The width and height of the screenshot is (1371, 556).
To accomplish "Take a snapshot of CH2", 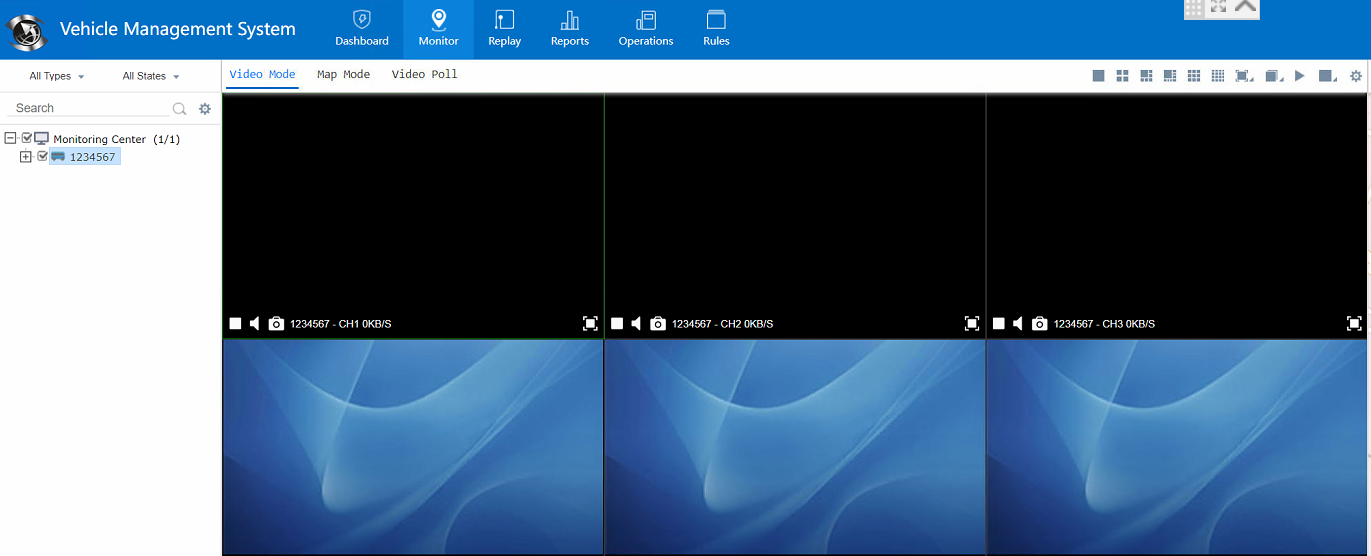I will click(x=658, y=324).
